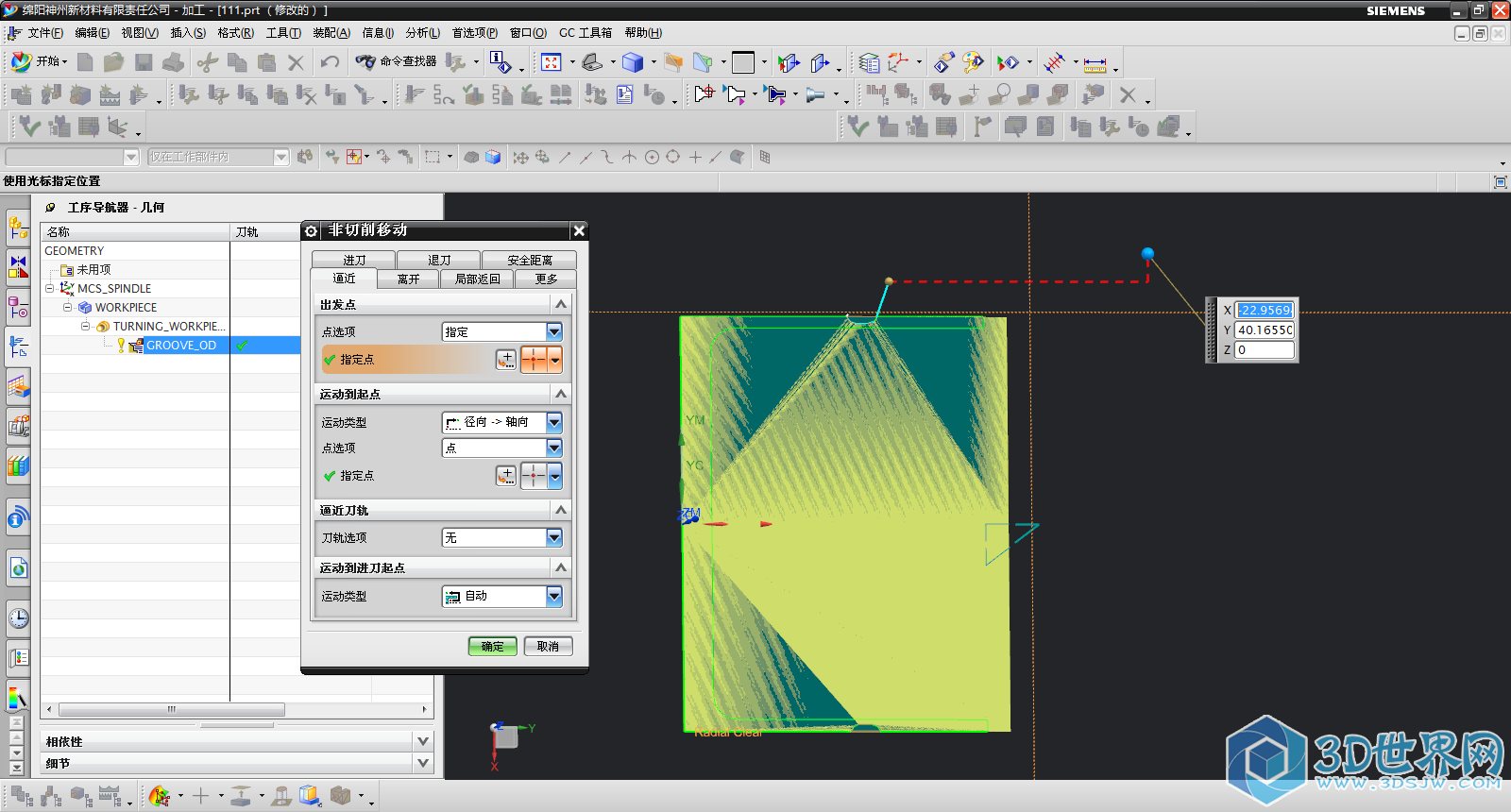Confirm with the 确定 button
Image resolution: width=1511 pixels, height=812 pixels.
[493, 647]
